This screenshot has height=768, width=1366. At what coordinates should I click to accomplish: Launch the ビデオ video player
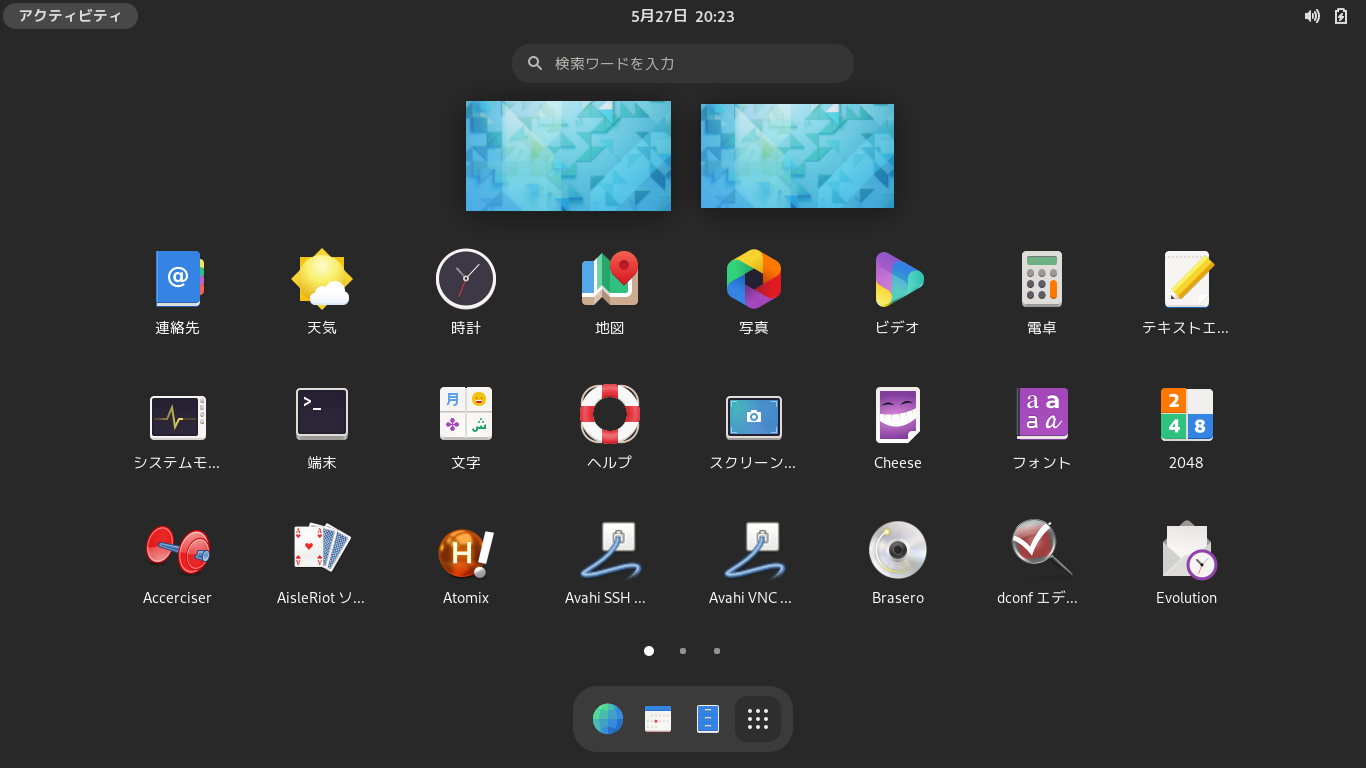pos(898,279)
